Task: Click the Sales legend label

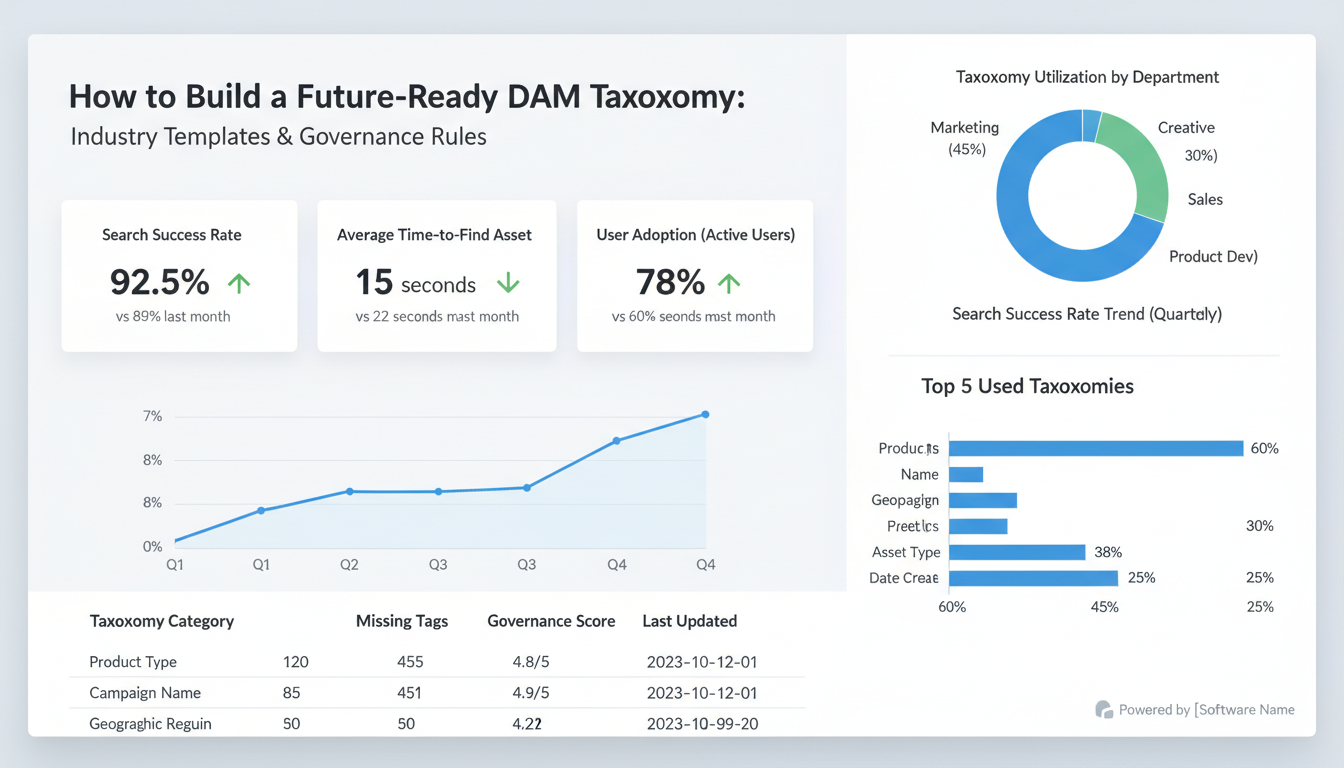Action: click(x=1204, y=199)
